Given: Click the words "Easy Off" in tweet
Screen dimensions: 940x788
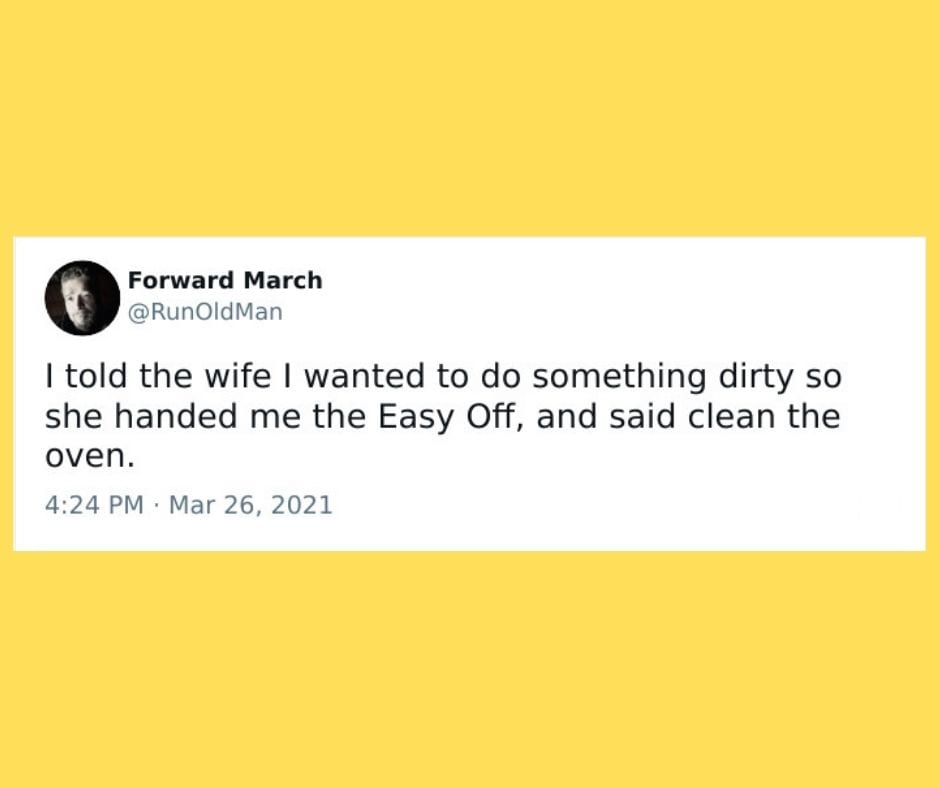Looking at the screenshot, I should (446, 417).
